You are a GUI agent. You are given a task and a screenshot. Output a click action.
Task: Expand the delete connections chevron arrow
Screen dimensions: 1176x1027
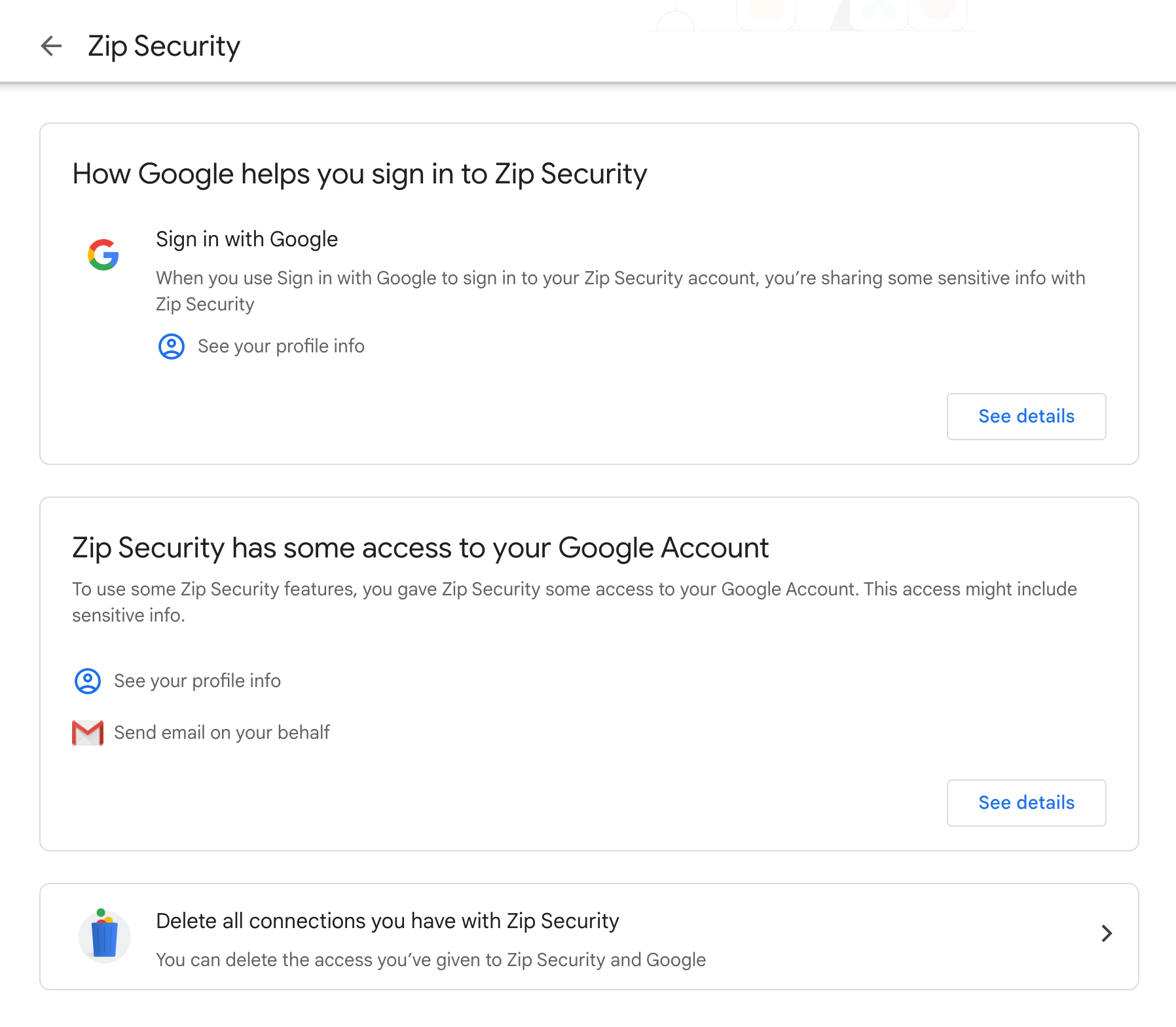click(x=1107, y=933)
